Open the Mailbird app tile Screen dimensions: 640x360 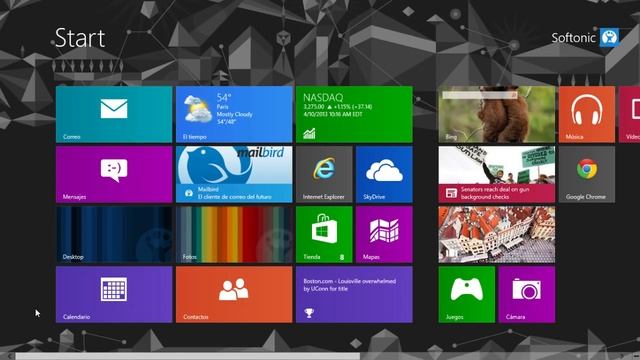234,174
